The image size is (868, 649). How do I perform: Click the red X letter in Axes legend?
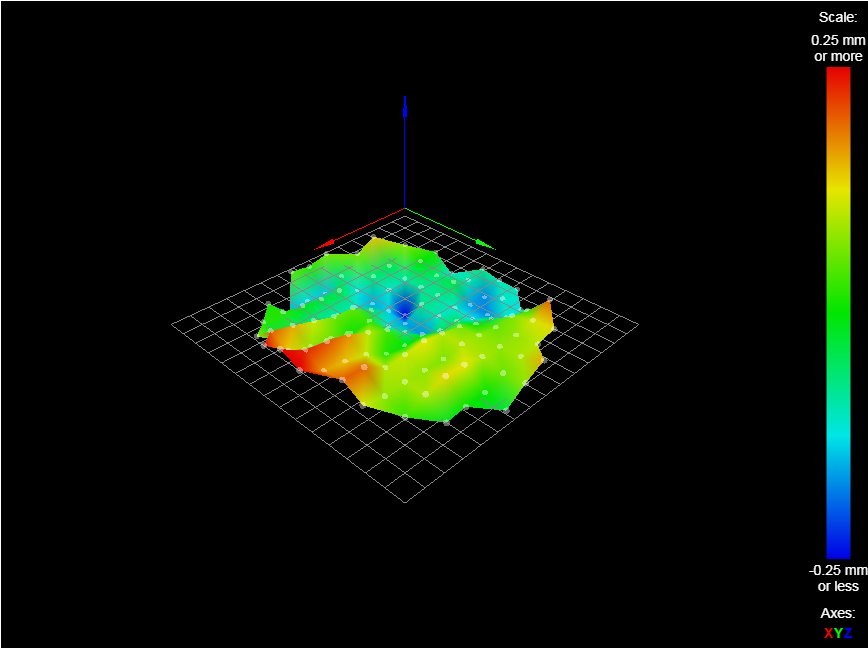tap(828, 632)
